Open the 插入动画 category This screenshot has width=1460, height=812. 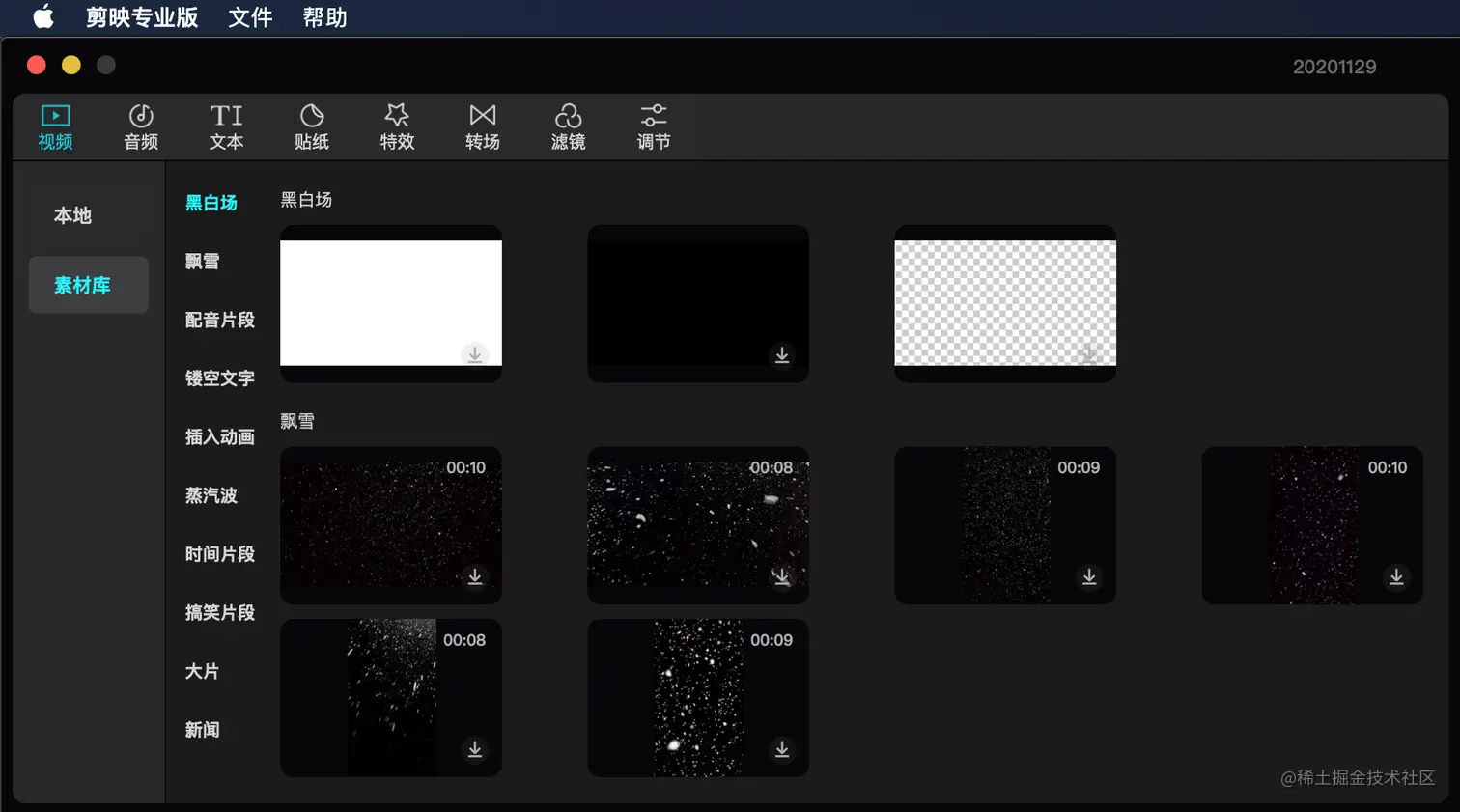click(220, 437)
